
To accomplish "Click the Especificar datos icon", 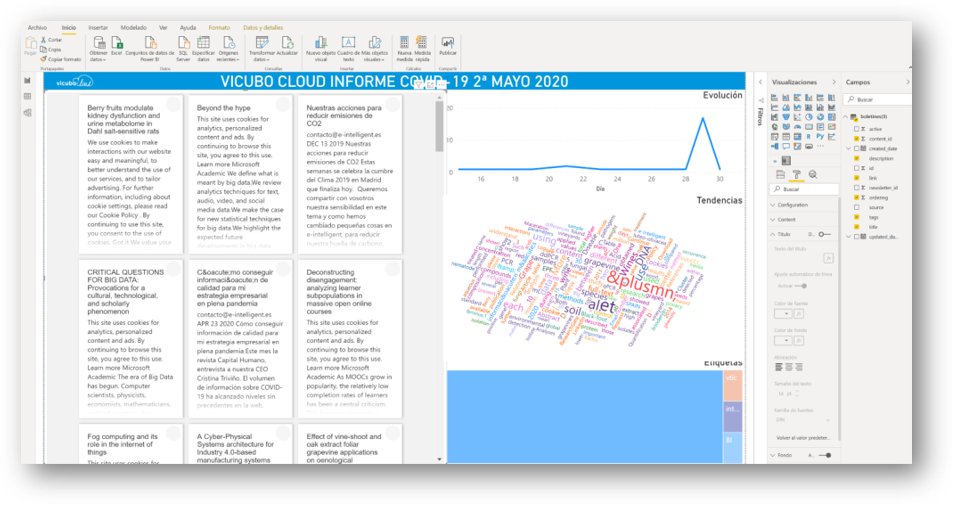I will 204,43.
